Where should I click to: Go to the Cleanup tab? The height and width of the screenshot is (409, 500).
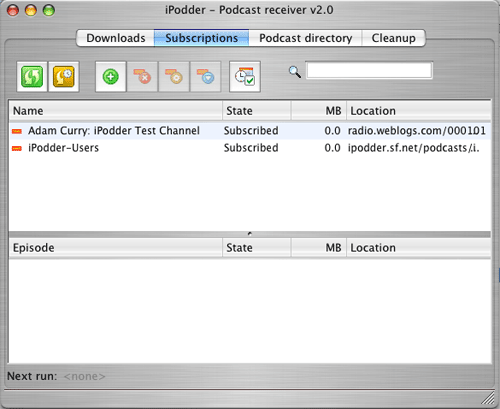pyautogui.click(x=394, y=38)
